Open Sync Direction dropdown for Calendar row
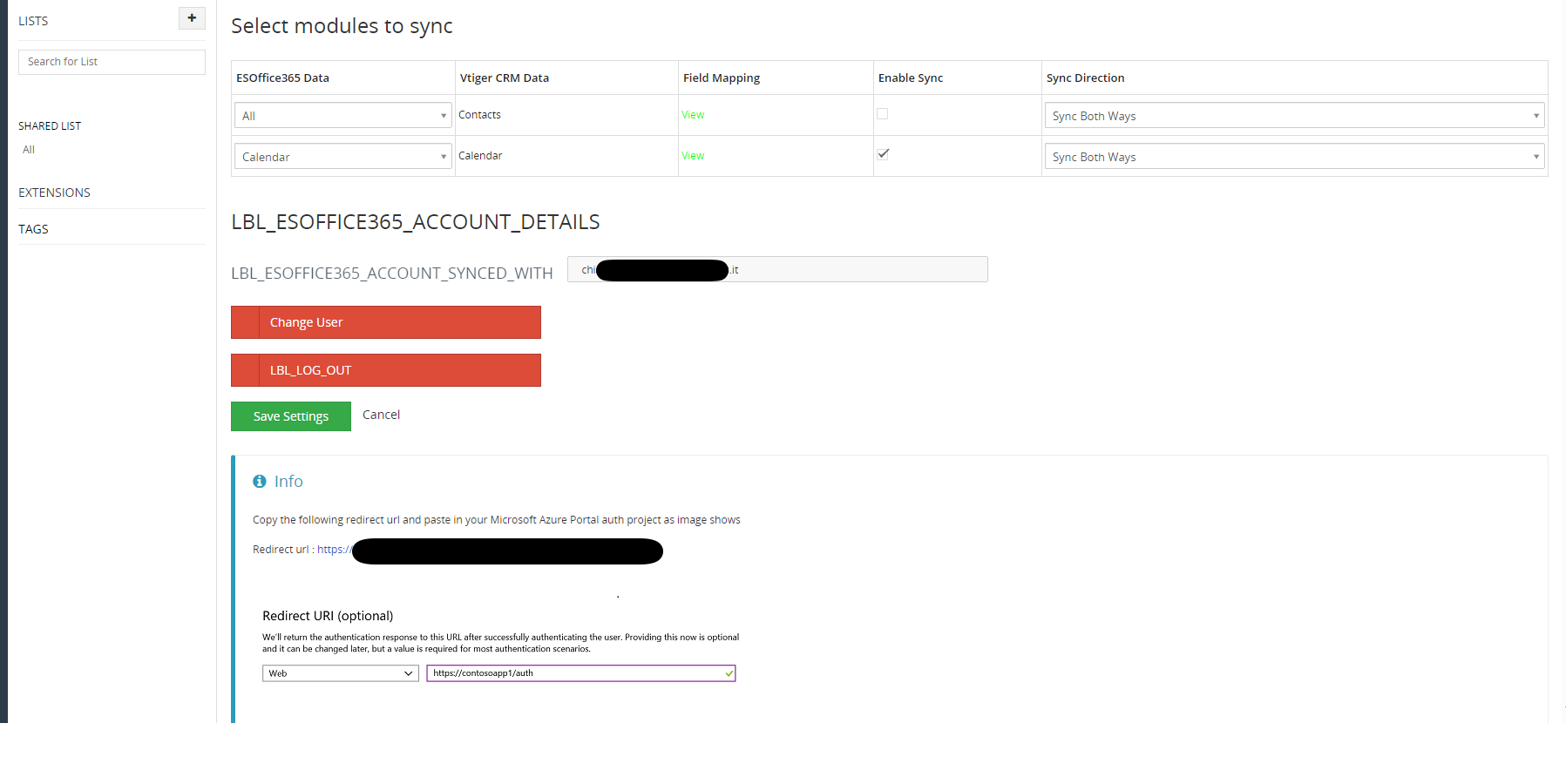1566x784 pixels. pos(1295,156)
